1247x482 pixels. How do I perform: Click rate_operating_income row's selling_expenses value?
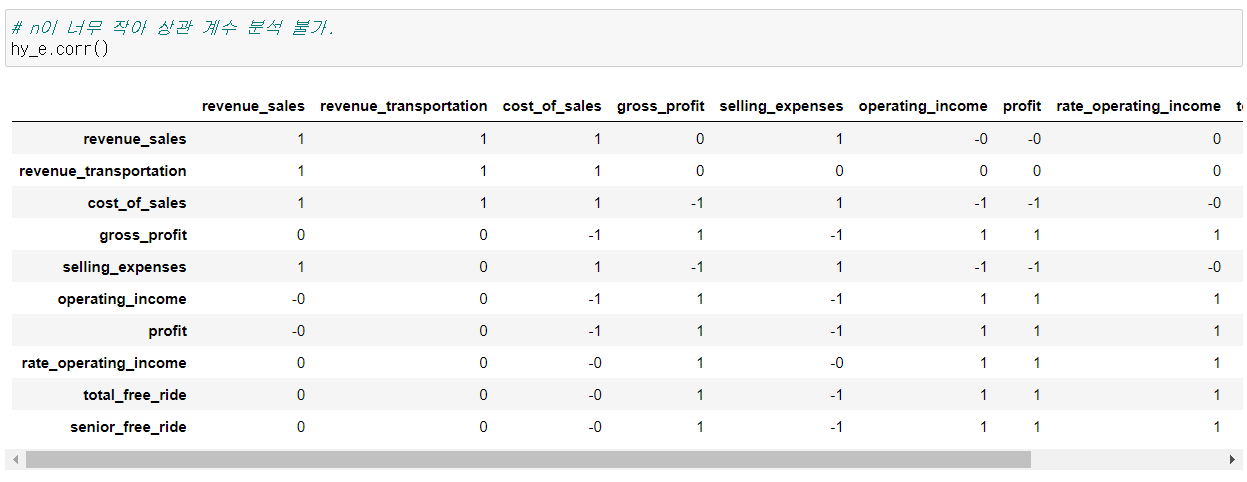click(x=836, y=363)
